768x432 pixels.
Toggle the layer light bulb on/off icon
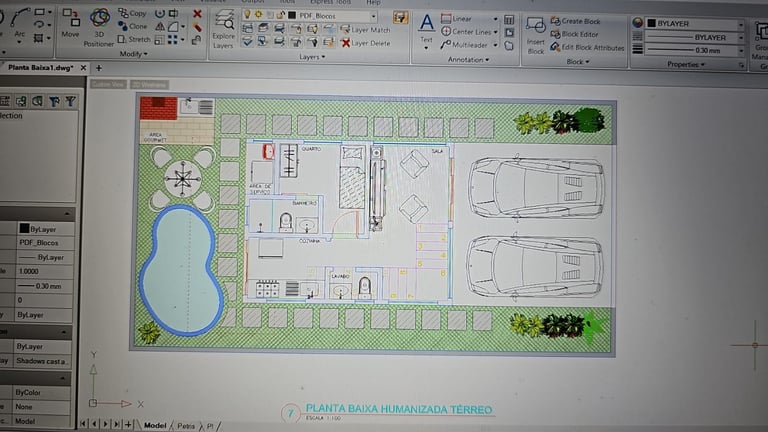coord(247,15)
